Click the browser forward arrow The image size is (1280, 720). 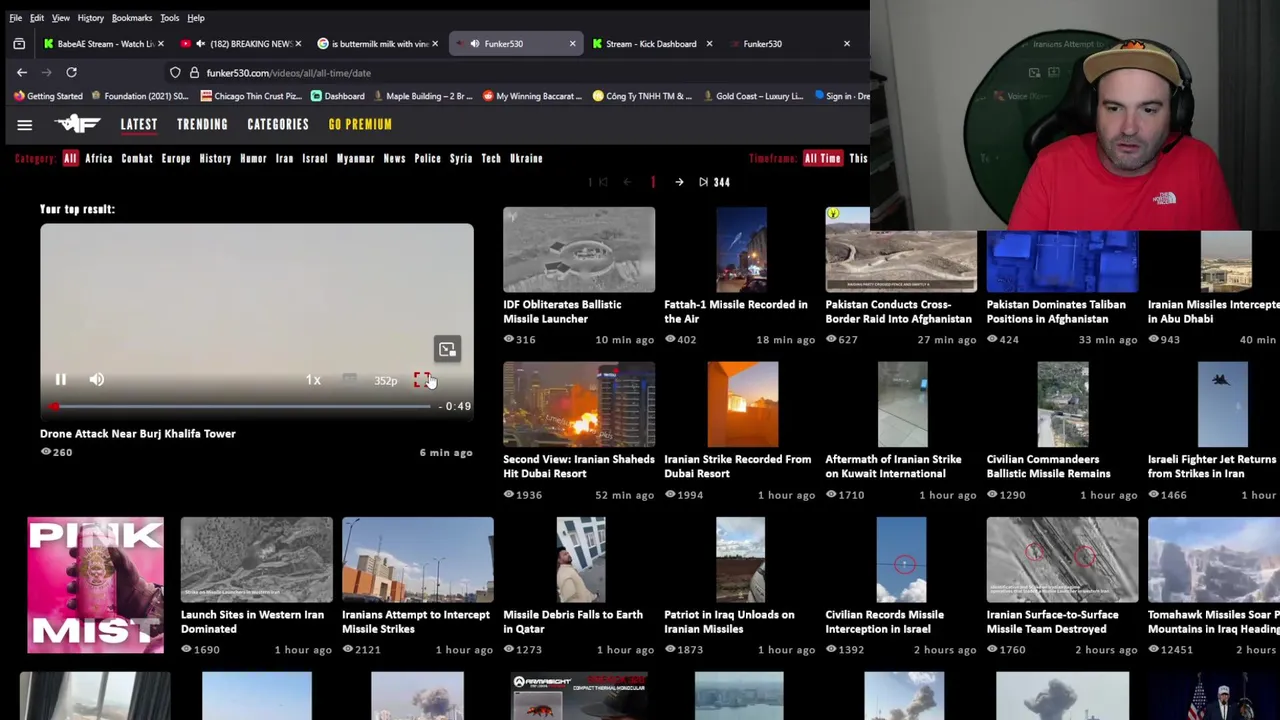[46, 72]
